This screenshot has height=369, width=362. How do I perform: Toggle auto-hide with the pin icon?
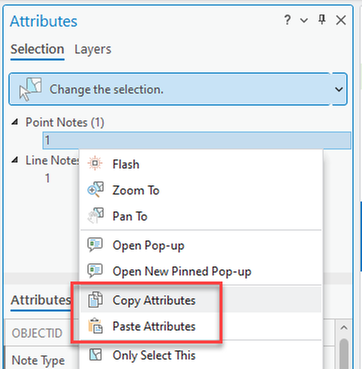click(322, 20)
